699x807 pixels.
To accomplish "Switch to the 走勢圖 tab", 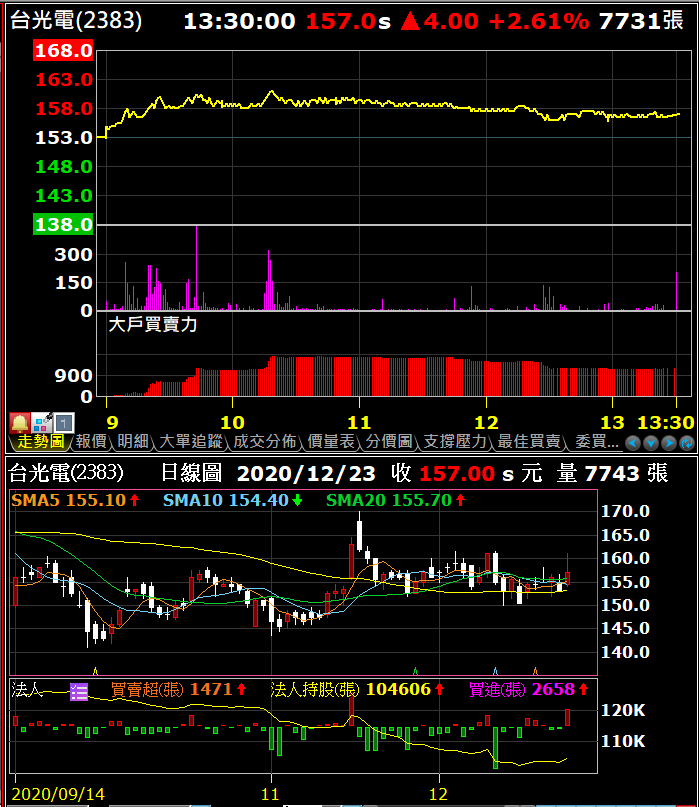I will [40, 441].
